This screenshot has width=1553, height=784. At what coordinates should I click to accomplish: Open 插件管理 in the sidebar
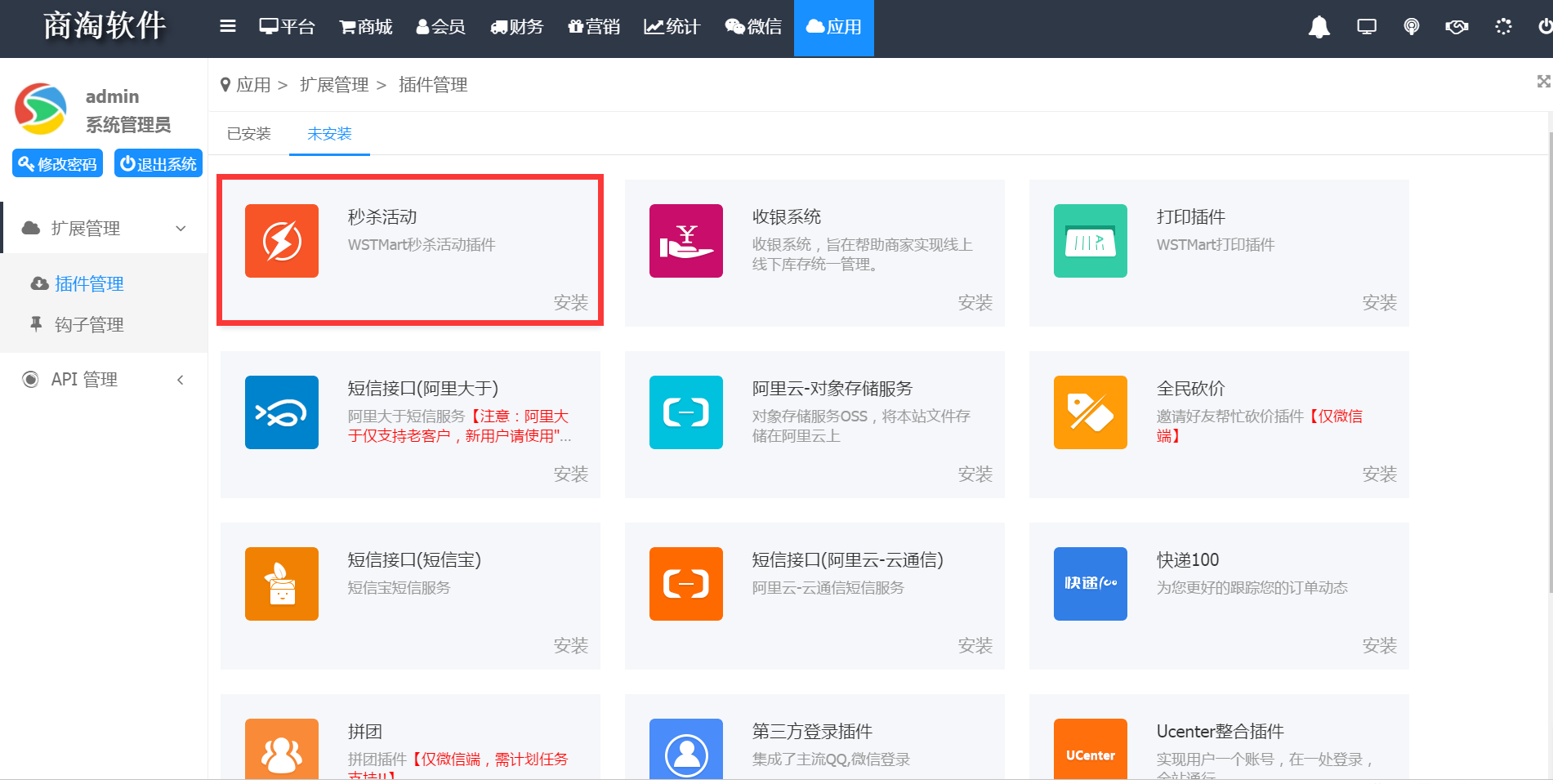point(89,283)
